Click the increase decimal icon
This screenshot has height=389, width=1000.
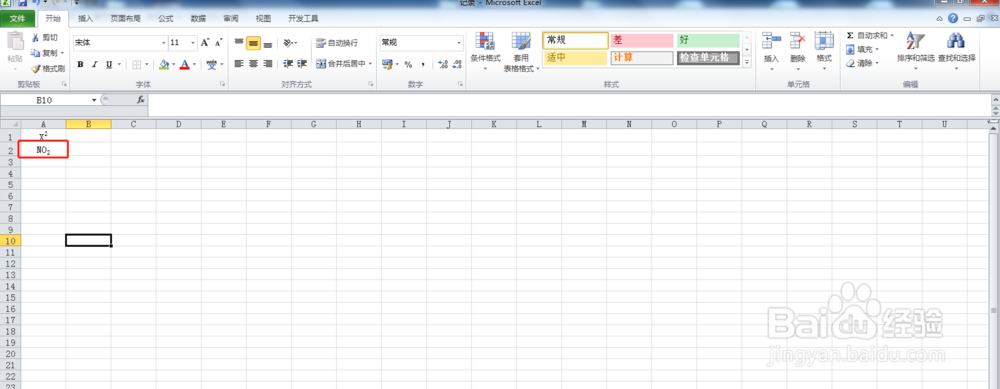click(443, 64)
